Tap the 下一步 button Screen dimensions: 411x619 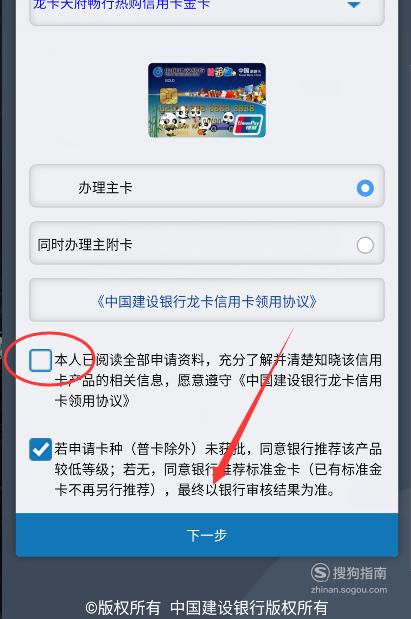(207, 535)
